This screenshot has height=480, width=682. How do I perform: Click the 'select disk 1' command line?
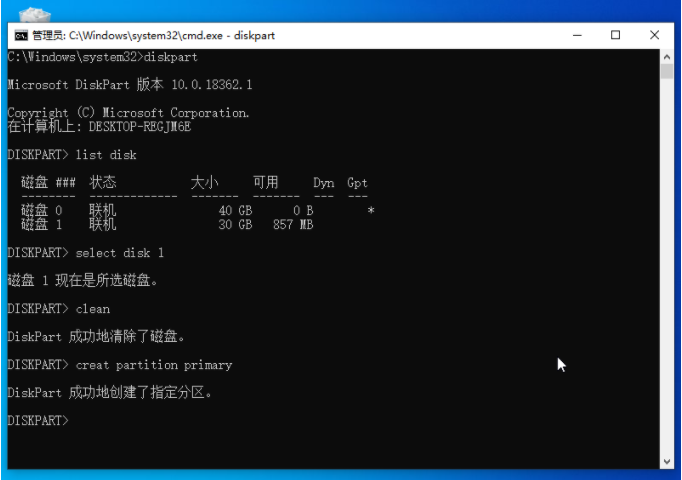(119, 253)
